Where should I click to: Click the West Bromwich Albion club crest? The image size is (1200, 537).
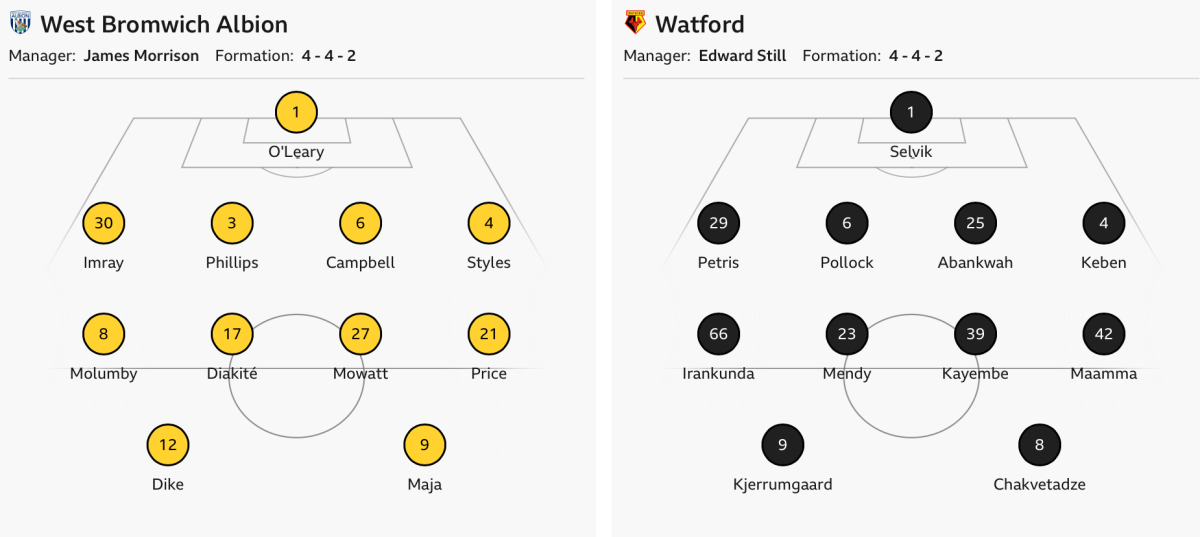[x=21, y=23]
